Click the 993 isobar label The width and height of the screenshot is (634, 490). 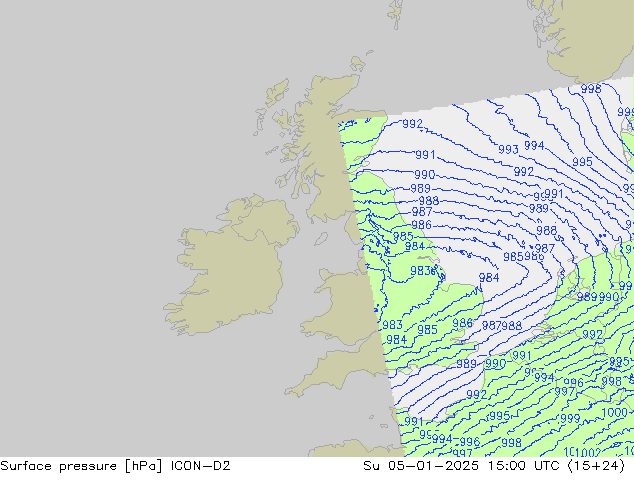(508, 150)
